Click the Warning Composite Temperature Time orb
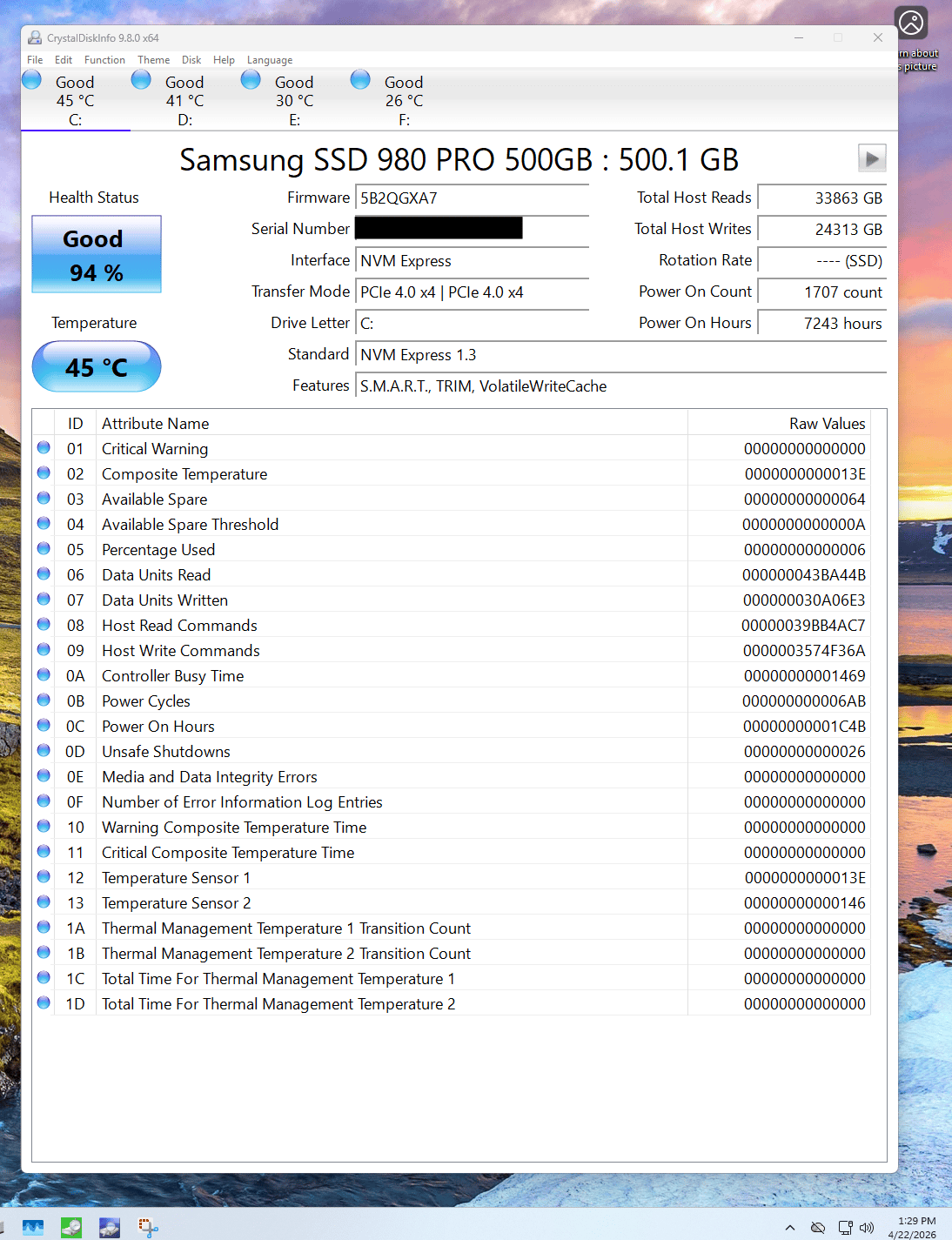The image size is (952, 1240). click(x=44, y=827)
